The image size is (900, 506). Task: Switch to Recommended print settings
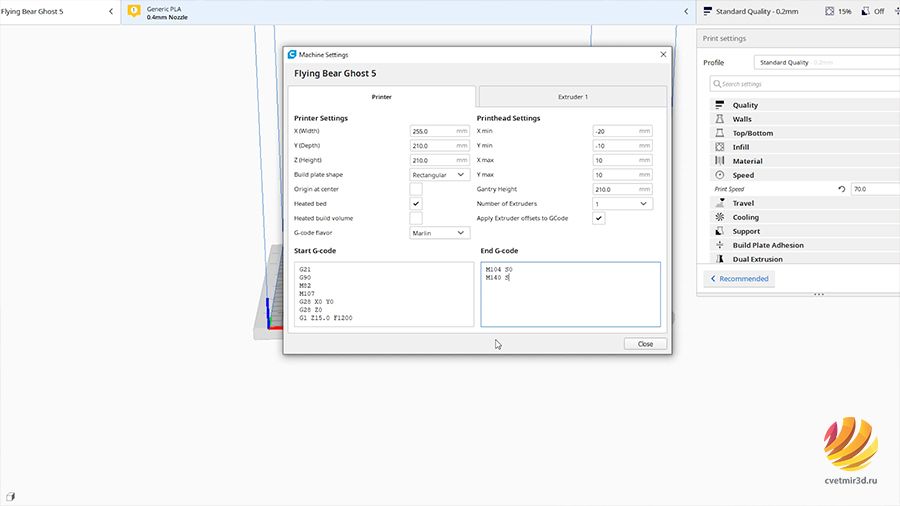[x=739, y=278]
